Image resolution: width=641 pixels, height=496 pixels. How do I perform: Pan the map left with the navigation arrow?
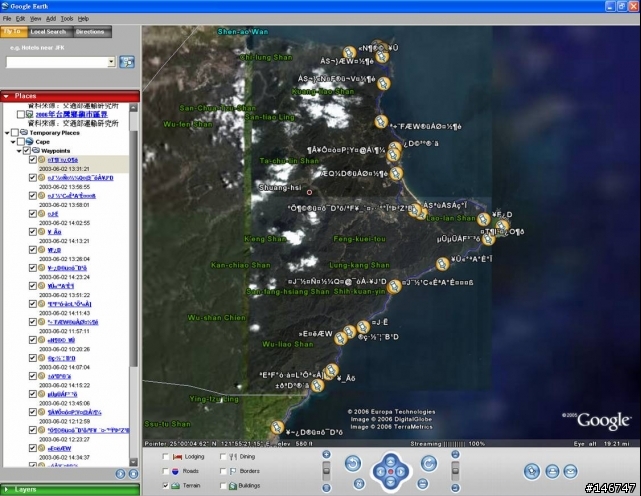pyautogui.click(x=380, y=472)
